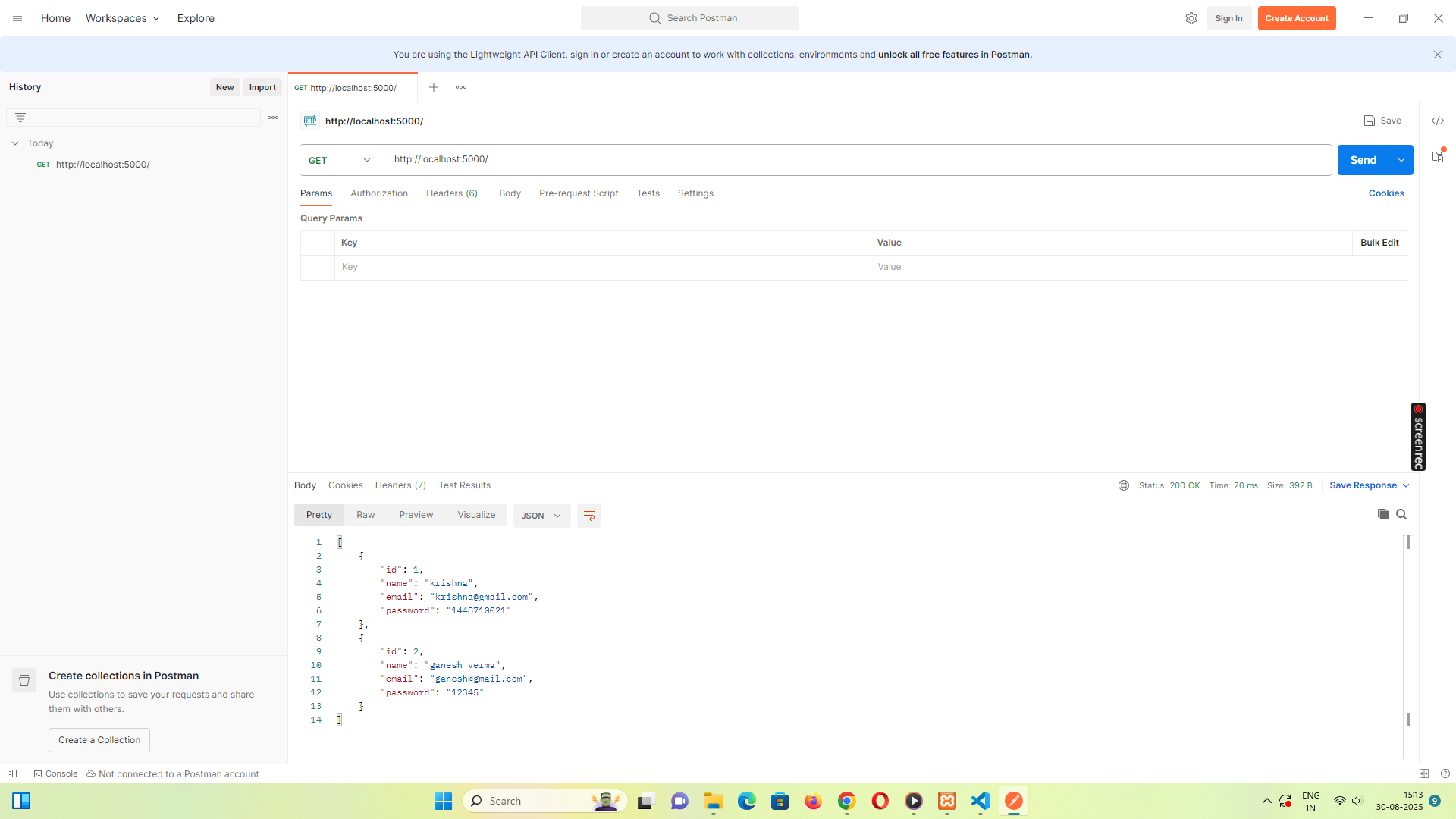1456x819 pixels.
Task: Toggle two-pane layout icon in status bar
Action: click(x=1424, y=773)
